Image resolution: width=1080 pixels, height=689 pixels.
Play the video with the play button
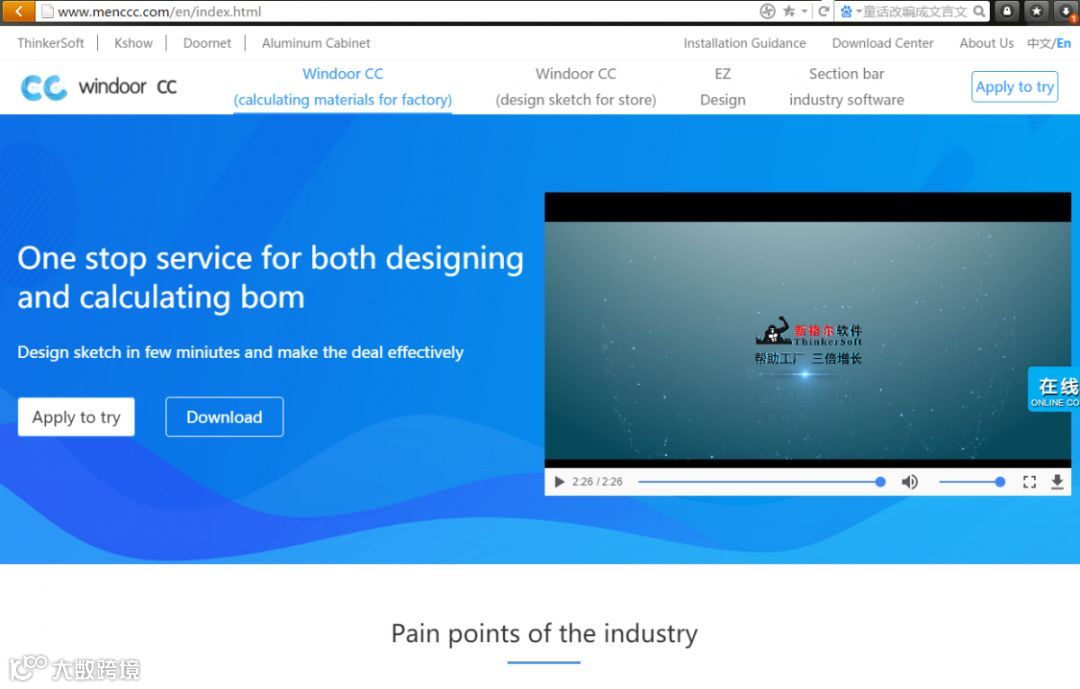click(559, 482)
